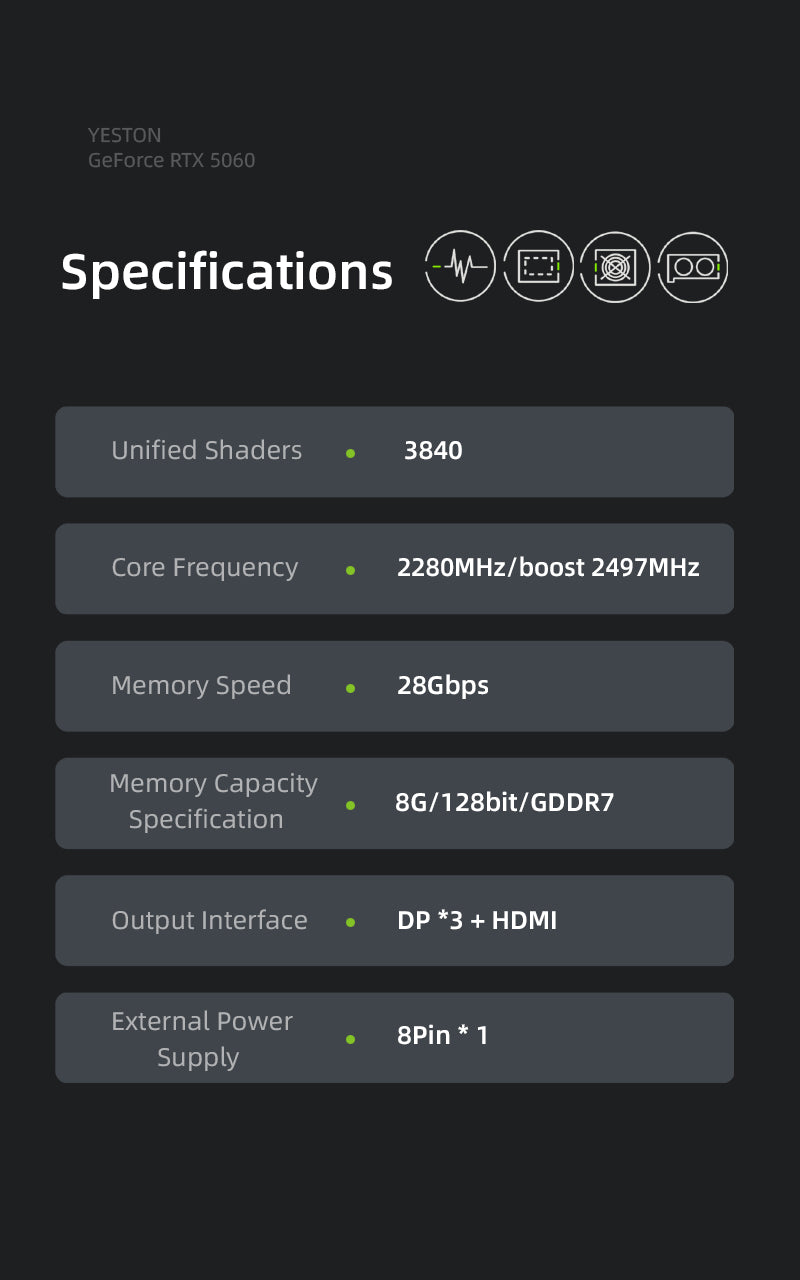Click green dot beside Unified Shaders

point(350,453)
